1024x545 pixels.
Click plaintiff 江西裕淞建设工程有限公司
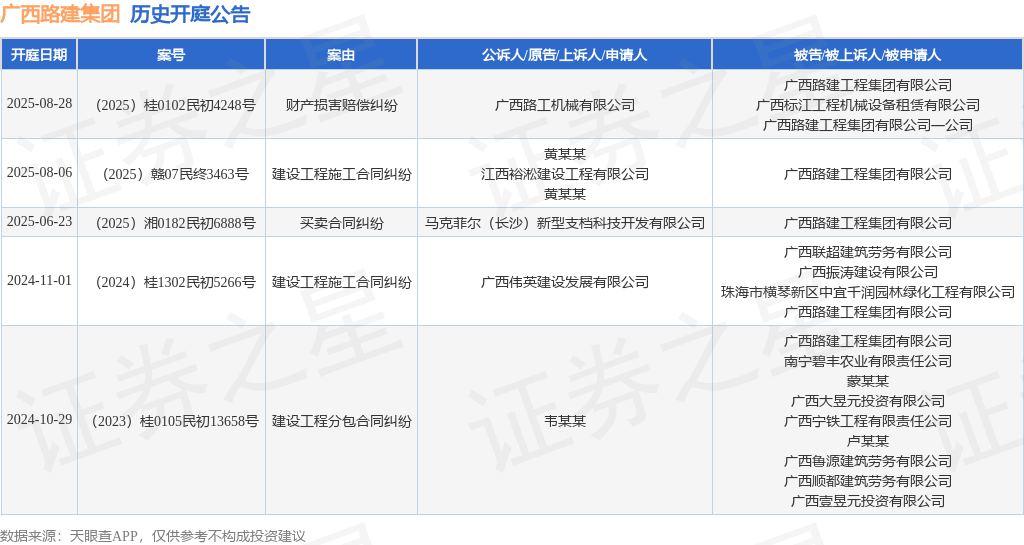565,174
